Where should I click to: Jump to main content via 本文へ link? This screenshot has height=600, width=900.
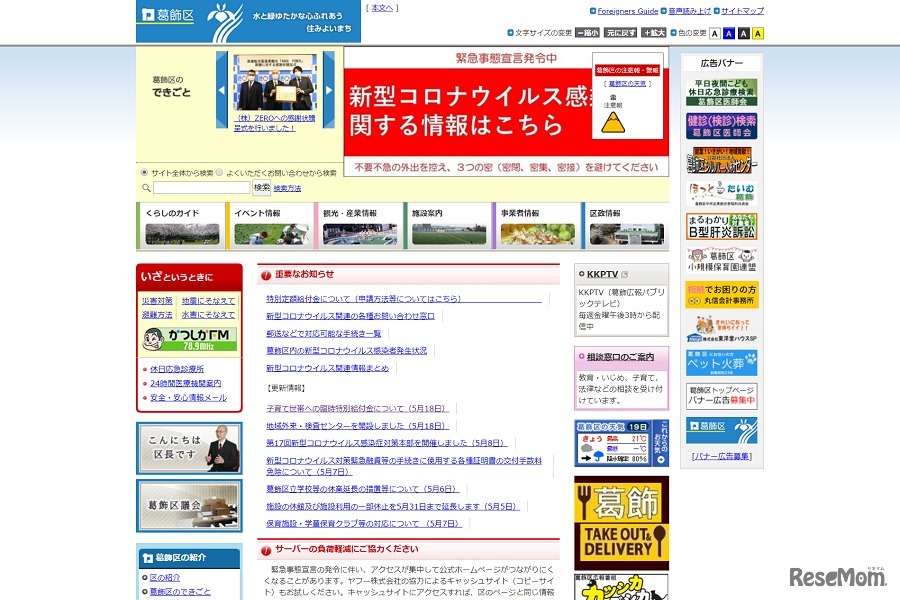click(x=382, y=8)
